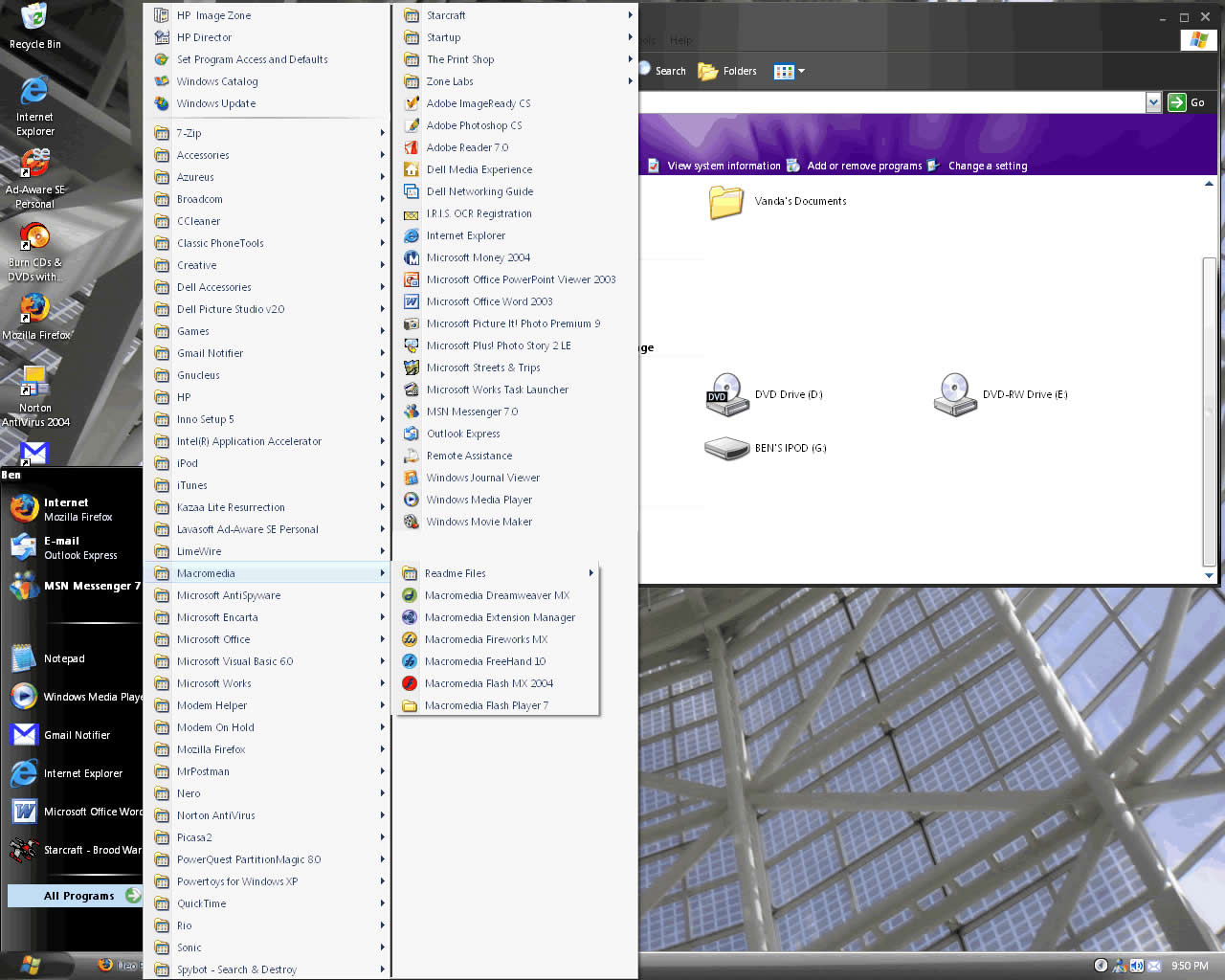The image size is (1225, 980).
Task: Expand the Zone Labs folder
Action: click(x=518, y=81)
